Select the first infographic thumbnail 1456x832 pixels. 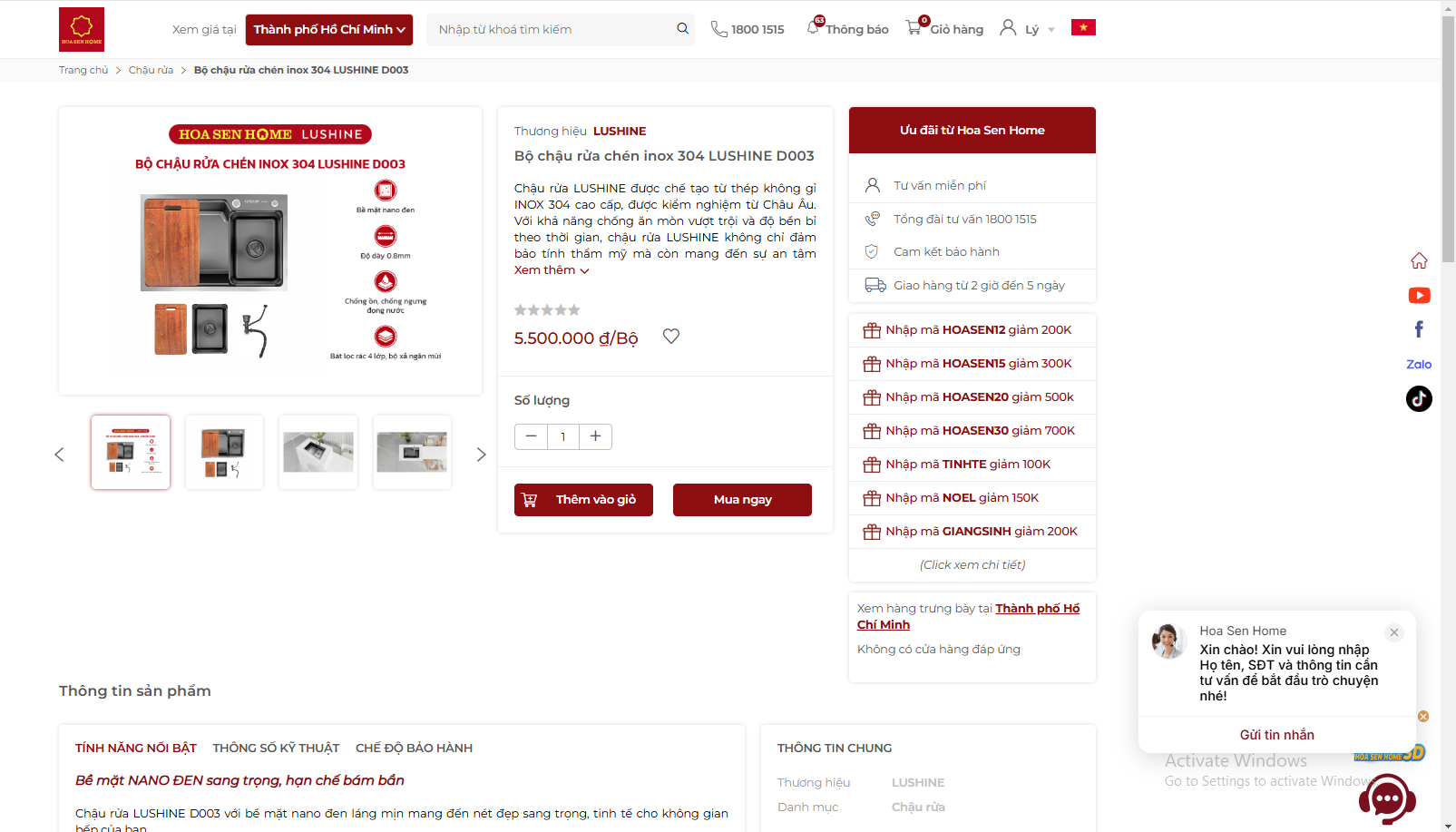(x=131, y=452)
